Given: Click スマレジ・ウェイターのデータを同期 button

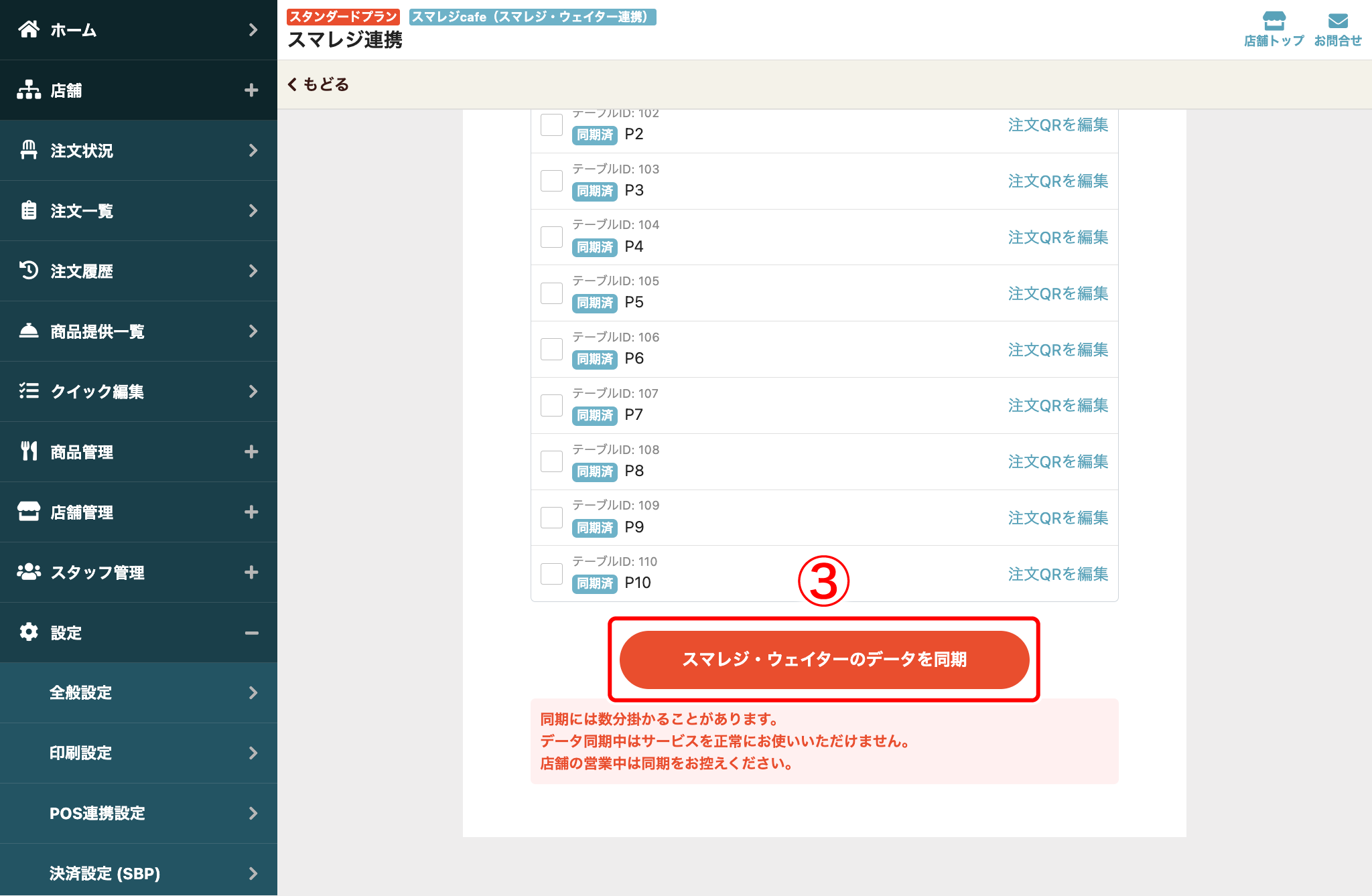Looking at the screenshot, I should click(x=824, y=660).
